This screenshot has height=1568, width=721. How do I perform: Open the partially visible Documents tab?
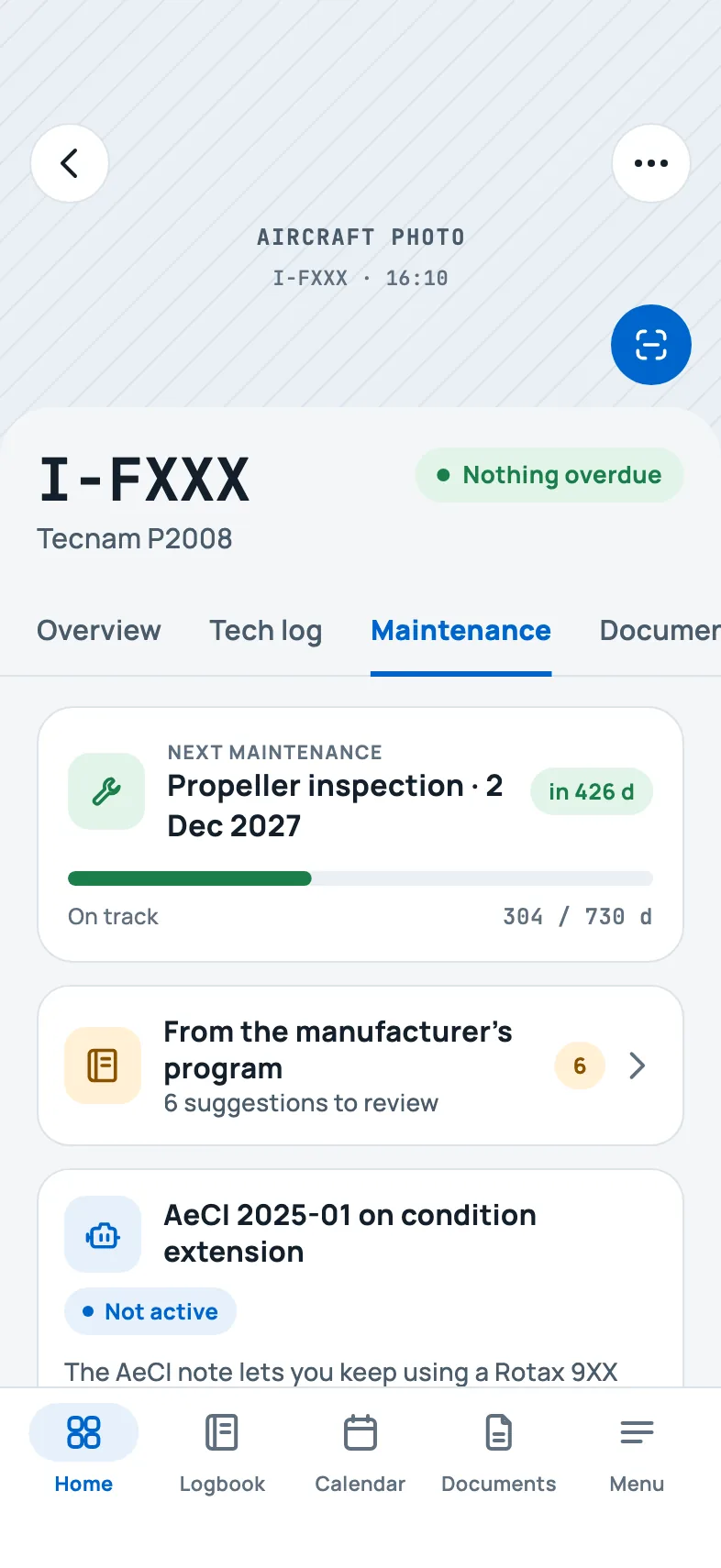pyautogui.click(x=660, y=631)
